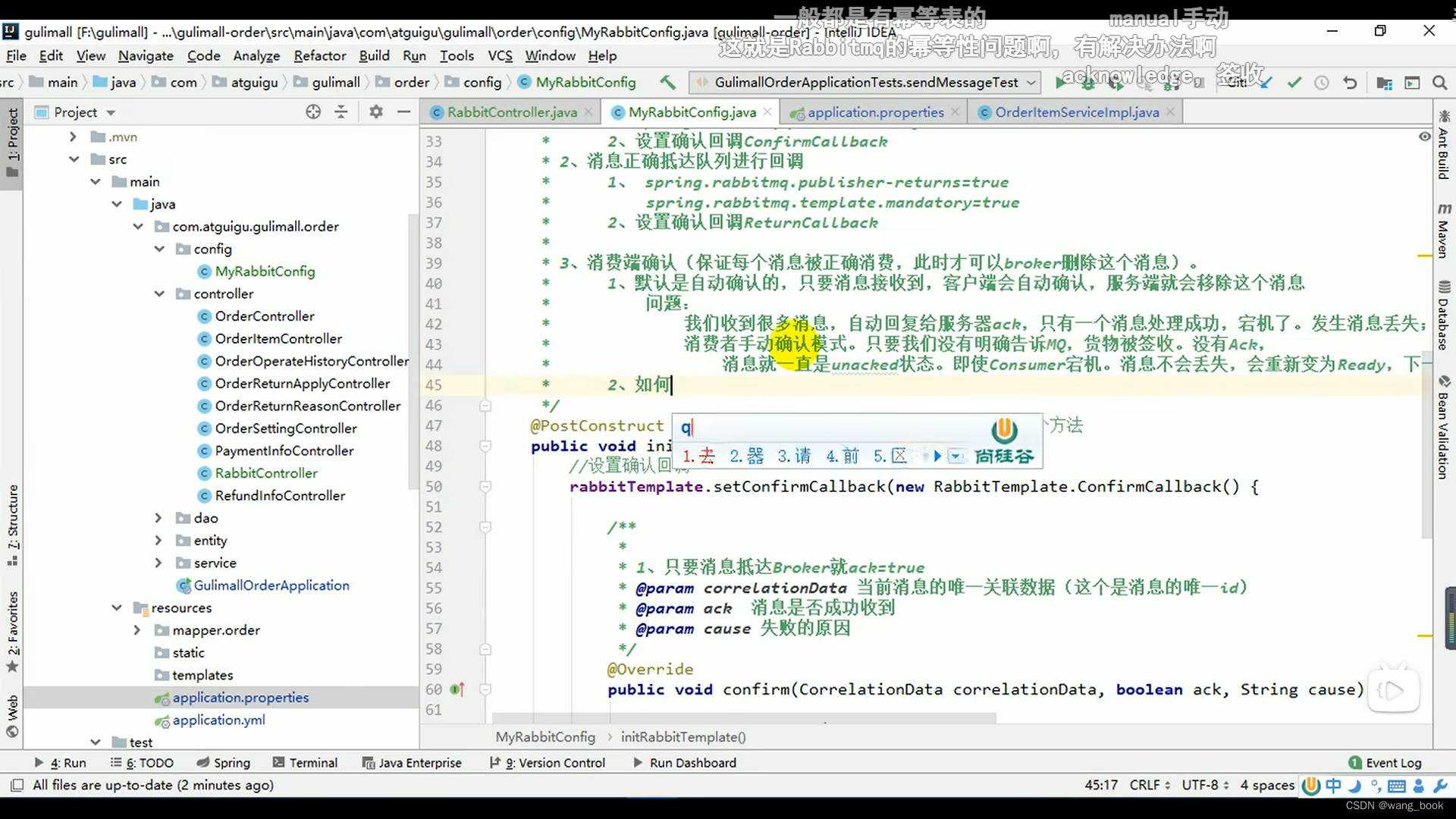
Task: Switch to OrderItemServiceImpl.java tab
Action: tap(1076, 112)
